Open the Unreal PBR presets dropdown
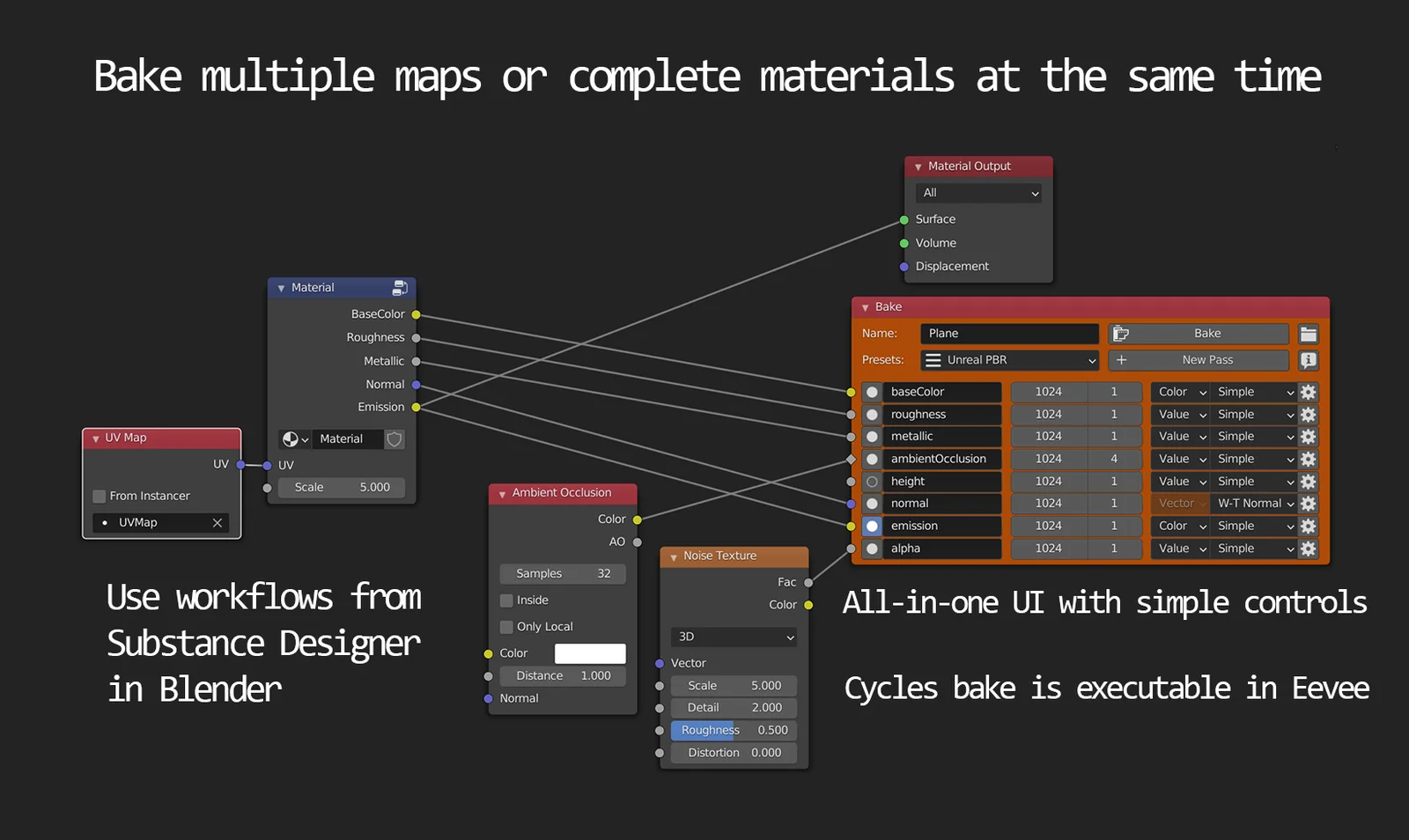The height and width of the screenshot is (840, 1409). [x=1013, y=360]
